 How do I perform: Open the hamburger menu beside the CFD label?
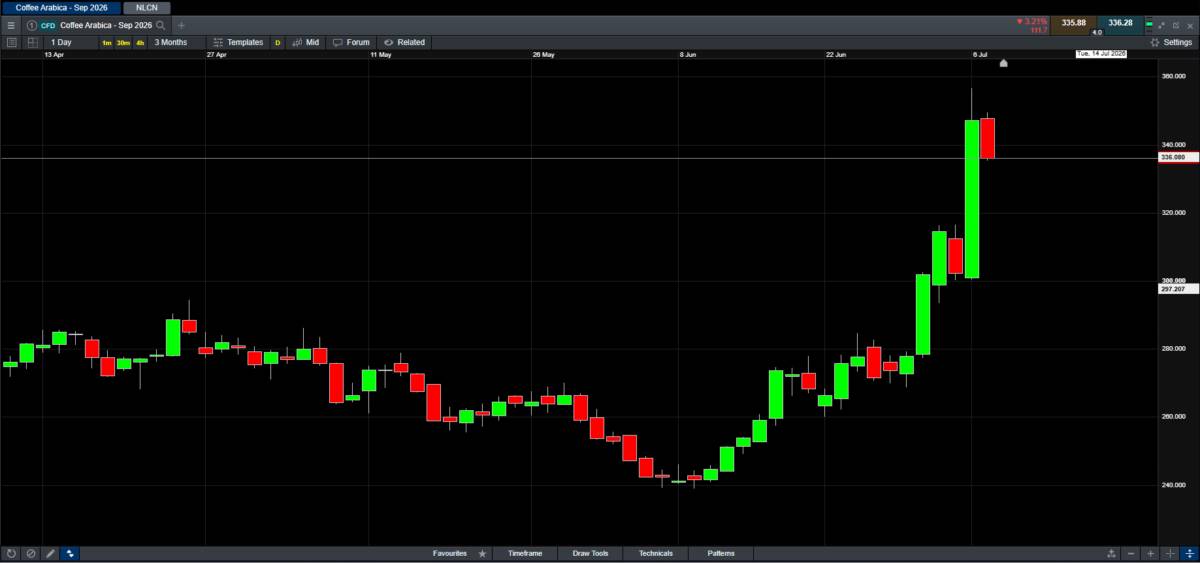(x=11, y=24)
